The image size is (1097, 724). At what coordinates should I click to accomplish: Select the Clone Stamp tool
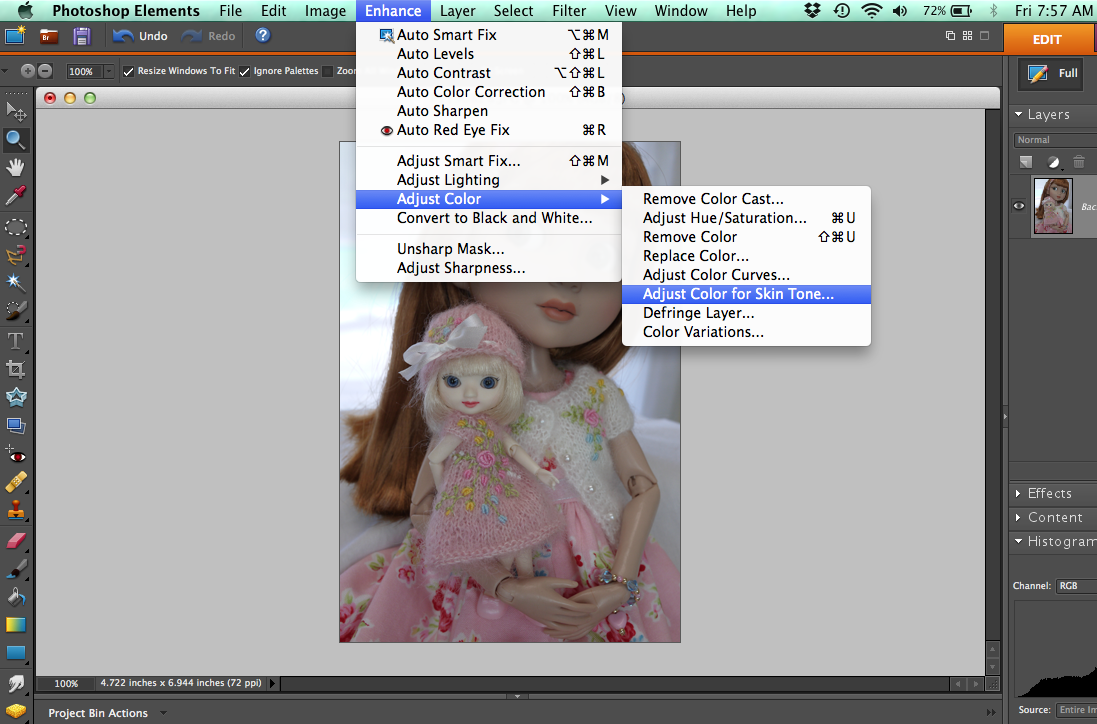coord(16,511)
